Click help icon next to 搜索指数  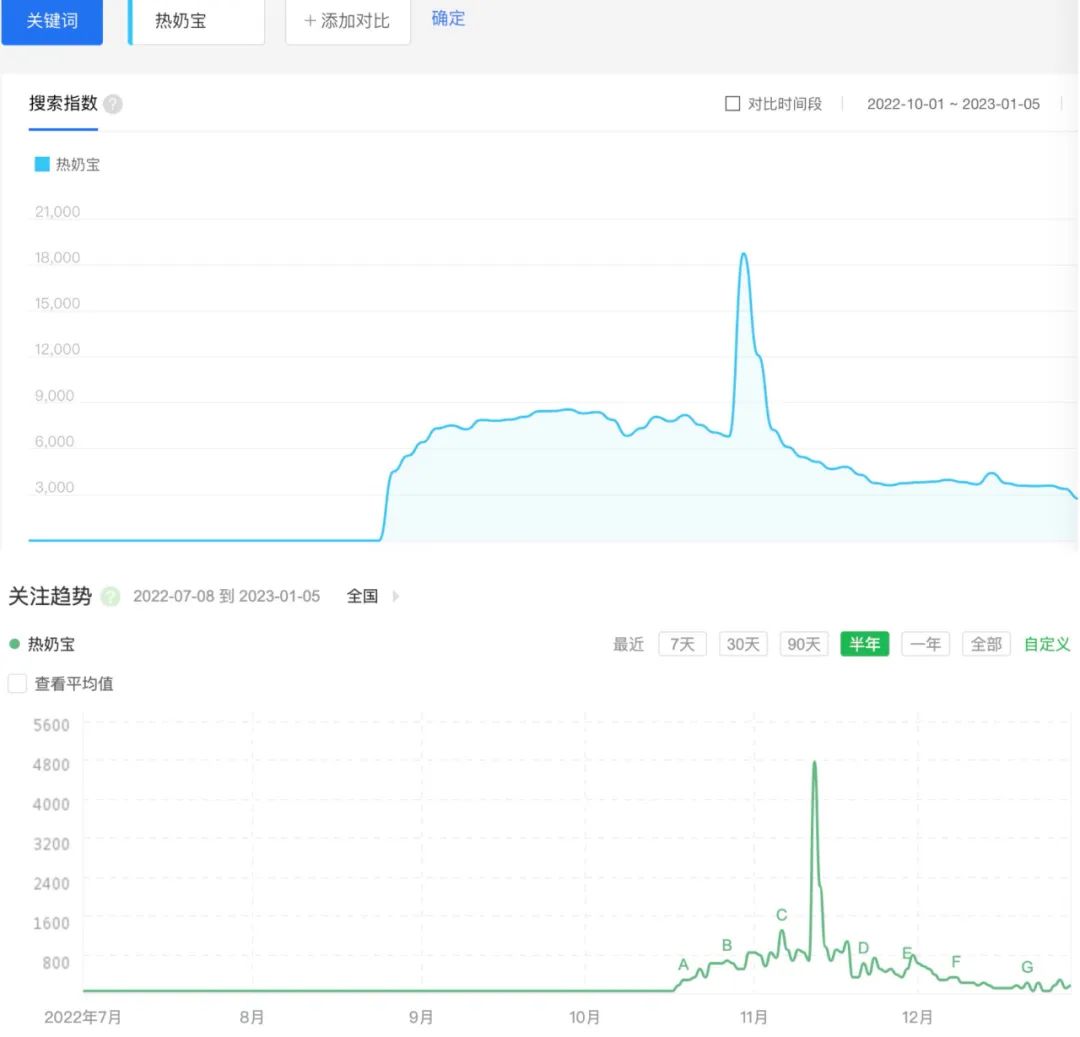click(x=113, y=104)
